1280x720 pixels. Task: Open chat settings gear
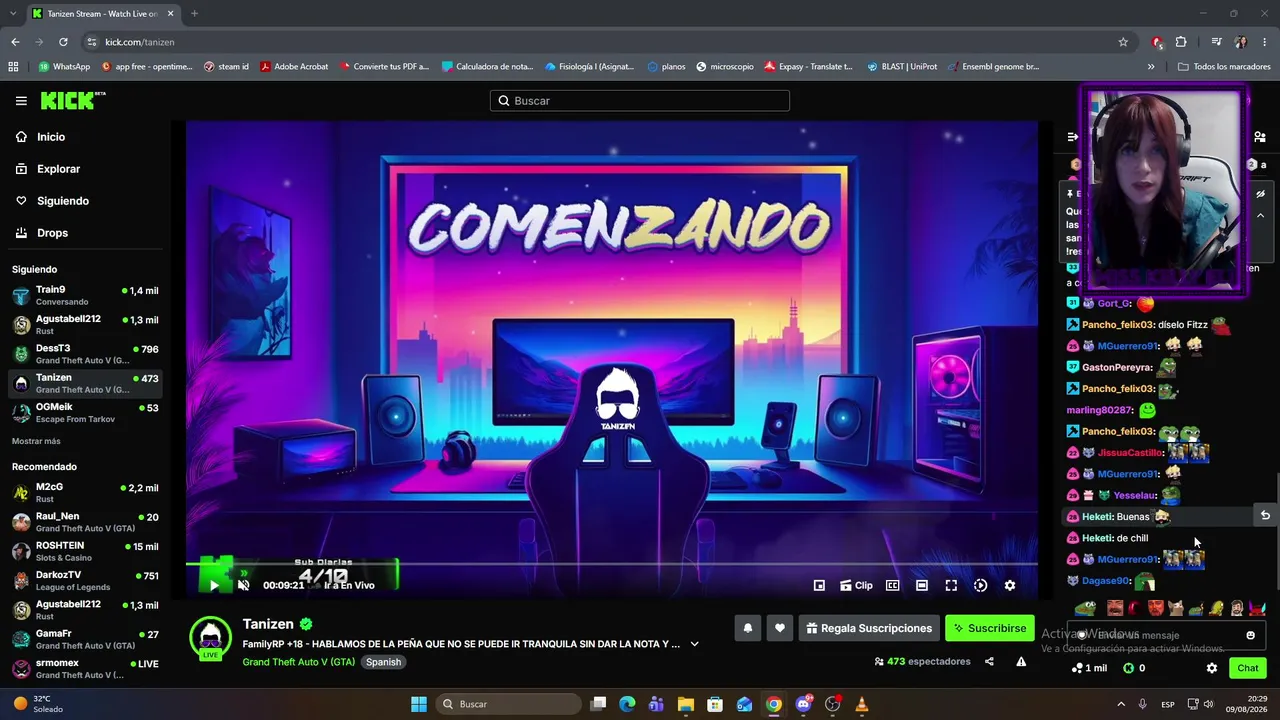1212,668
